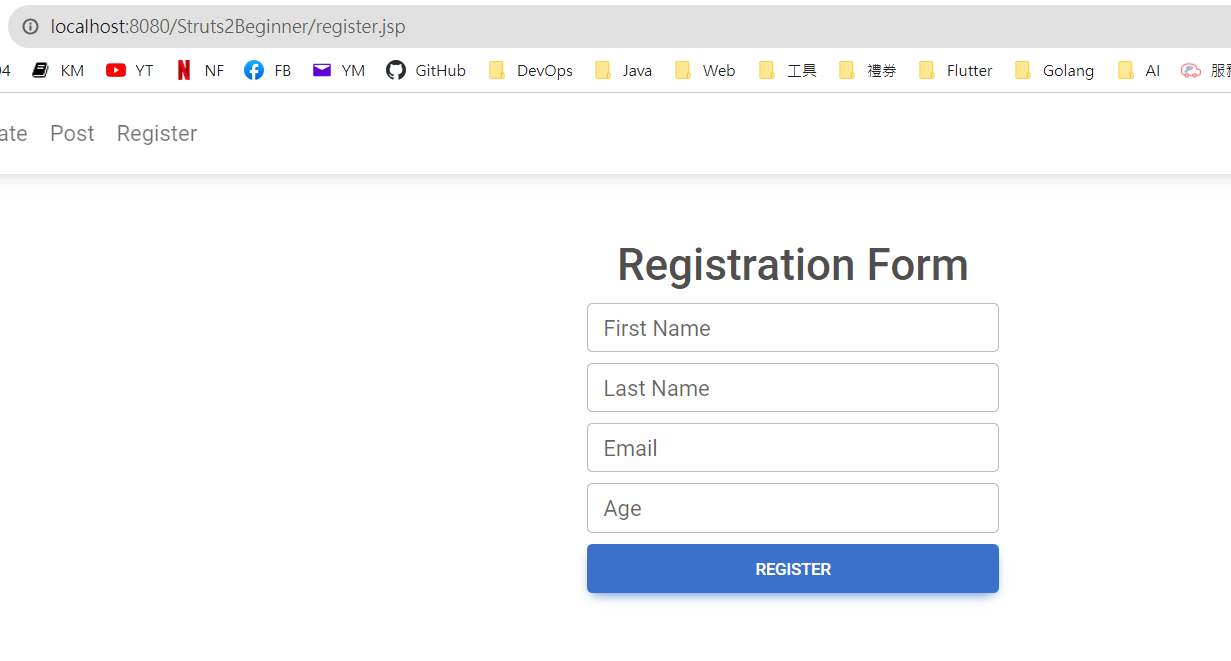Select the URL in the address bar
This screenshot has width=1231, height=661.
coord(228,27)
